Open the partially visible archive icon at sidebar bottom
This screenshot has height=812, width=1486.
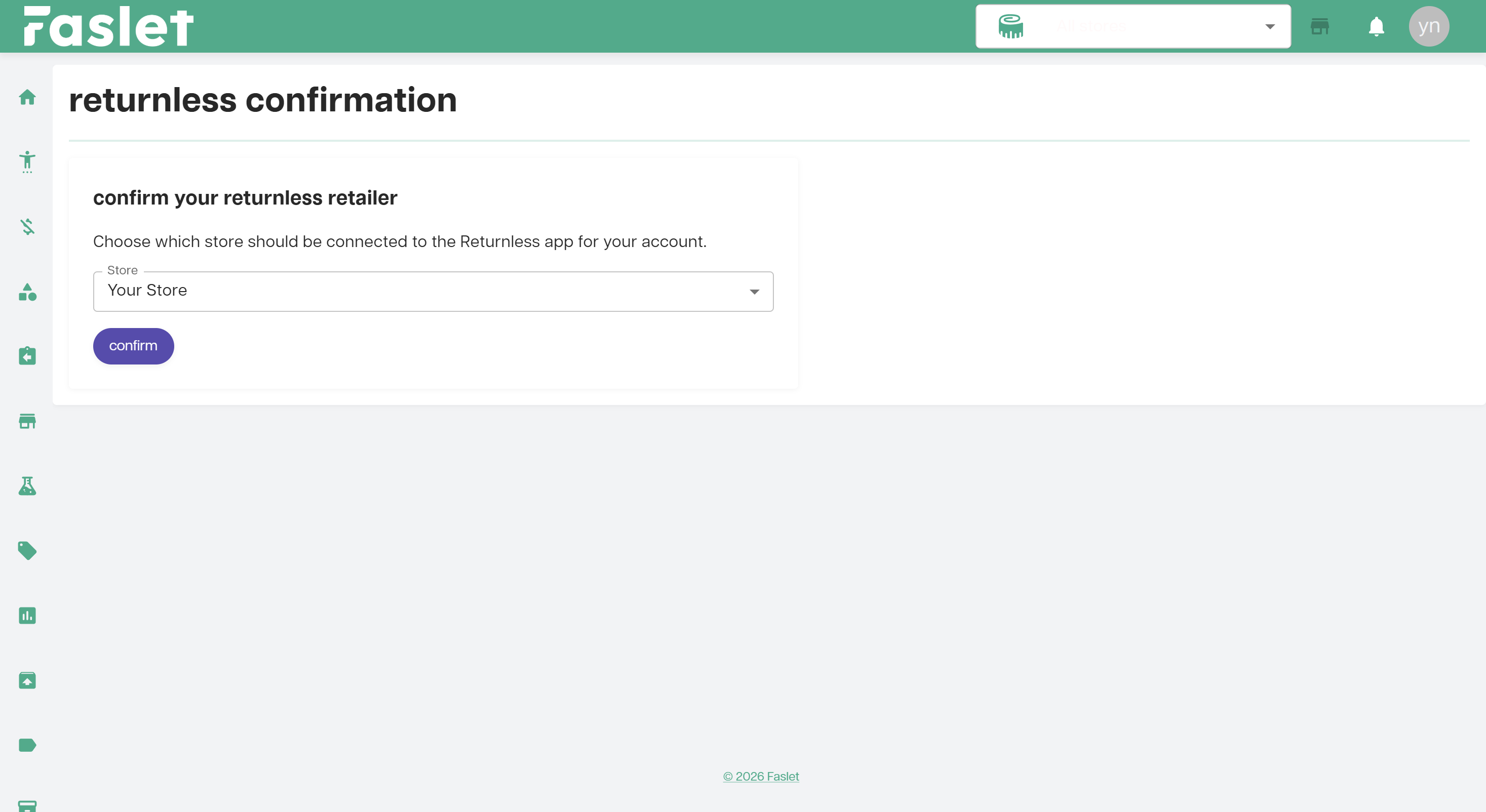click(x=27, y=806)
